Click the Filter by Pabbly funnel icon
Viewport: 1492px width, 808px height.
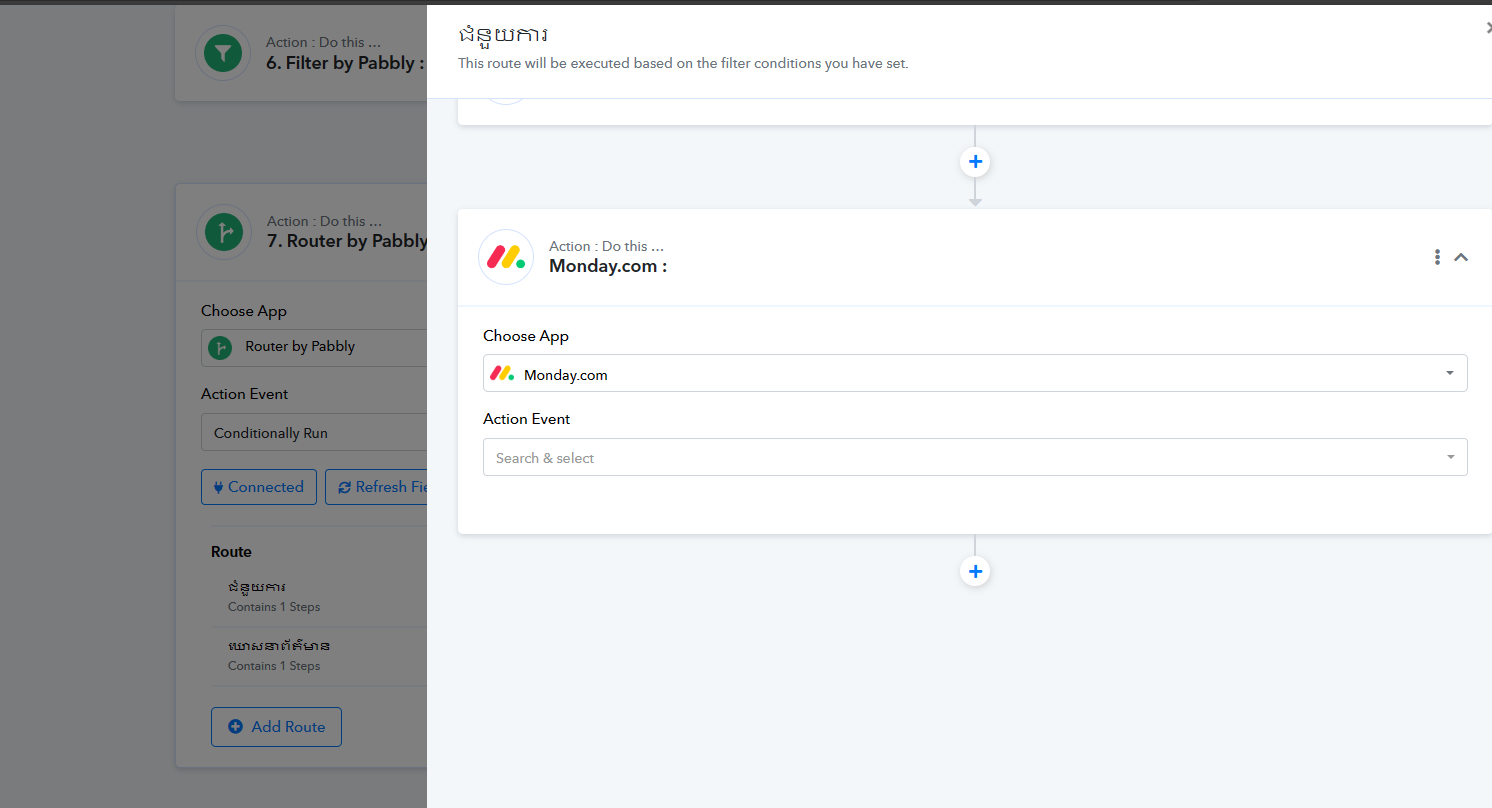coord(223,53)
